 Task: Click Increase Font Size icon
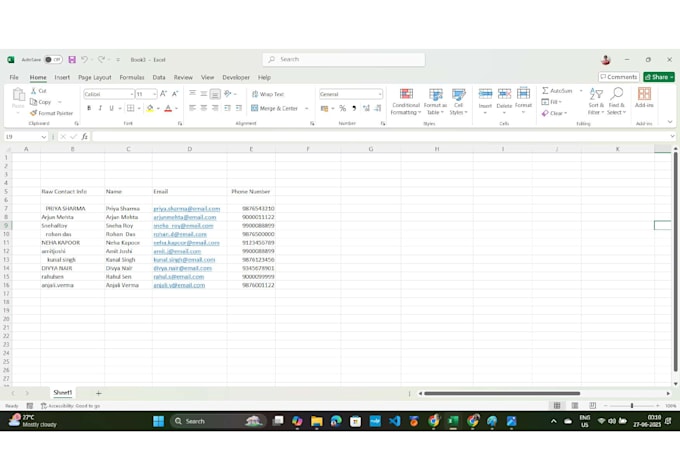163,94
